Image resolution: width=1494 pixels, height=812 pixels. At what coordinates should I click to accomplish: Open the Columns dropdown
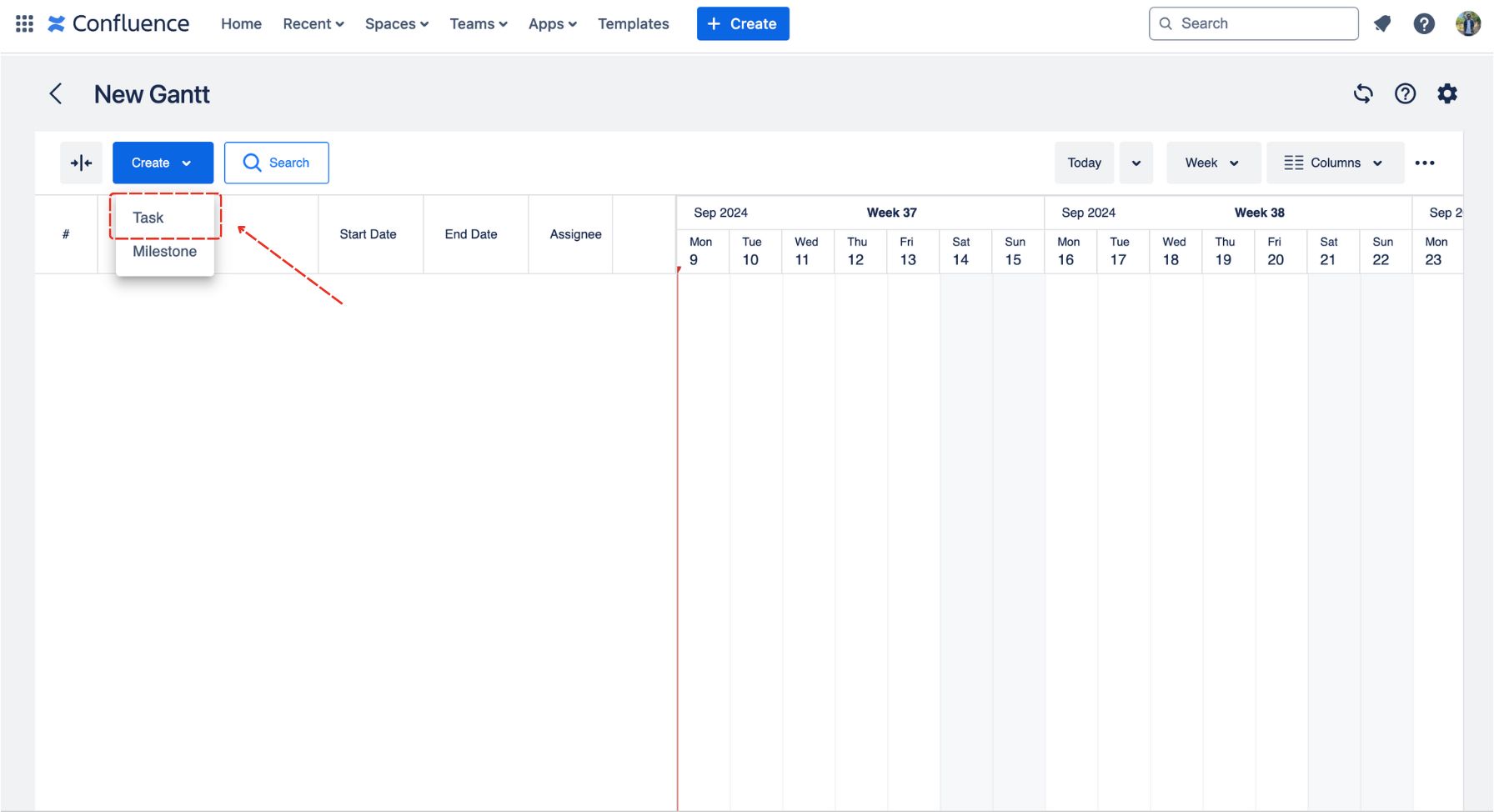(x=1334, y=163)
